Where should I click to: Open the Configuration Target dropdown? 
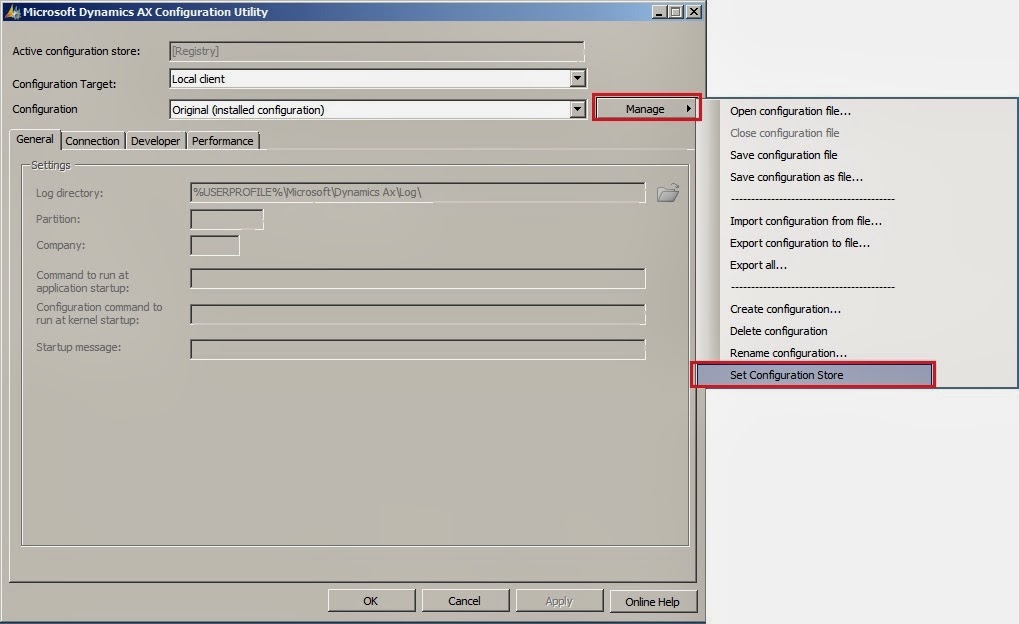click(578, 78)
